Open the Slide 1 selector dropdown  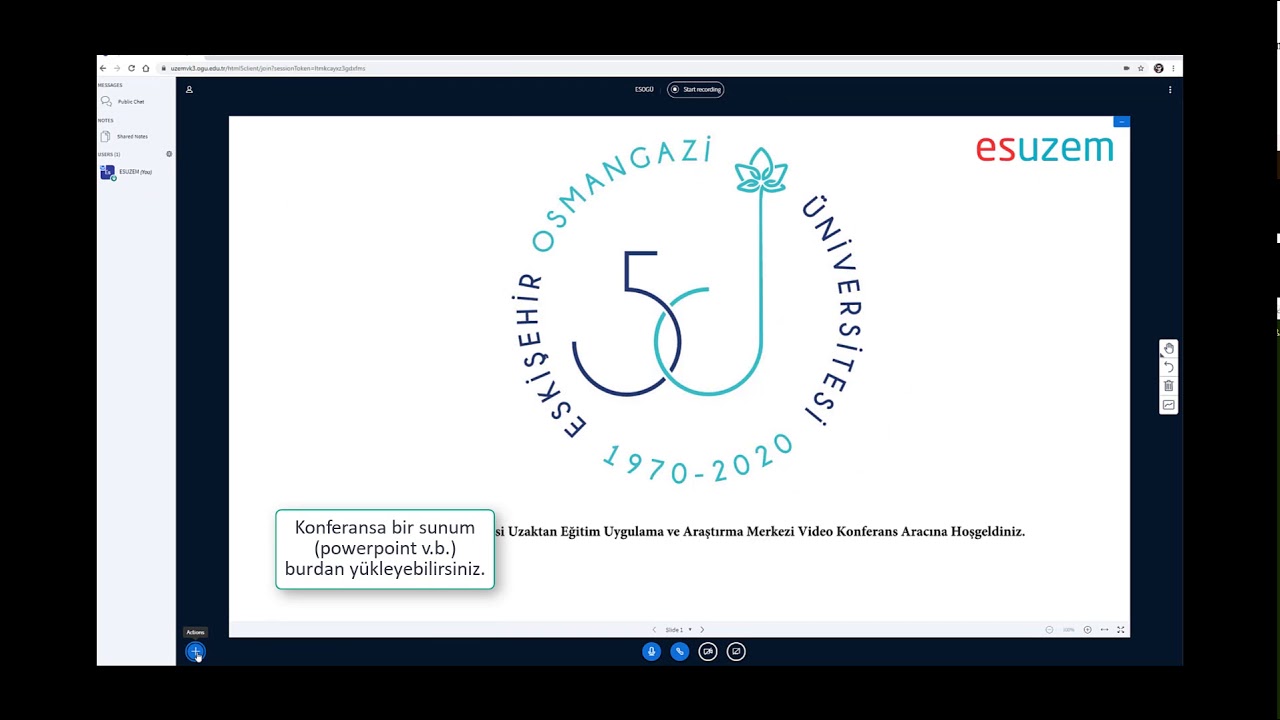coord(678,630)
